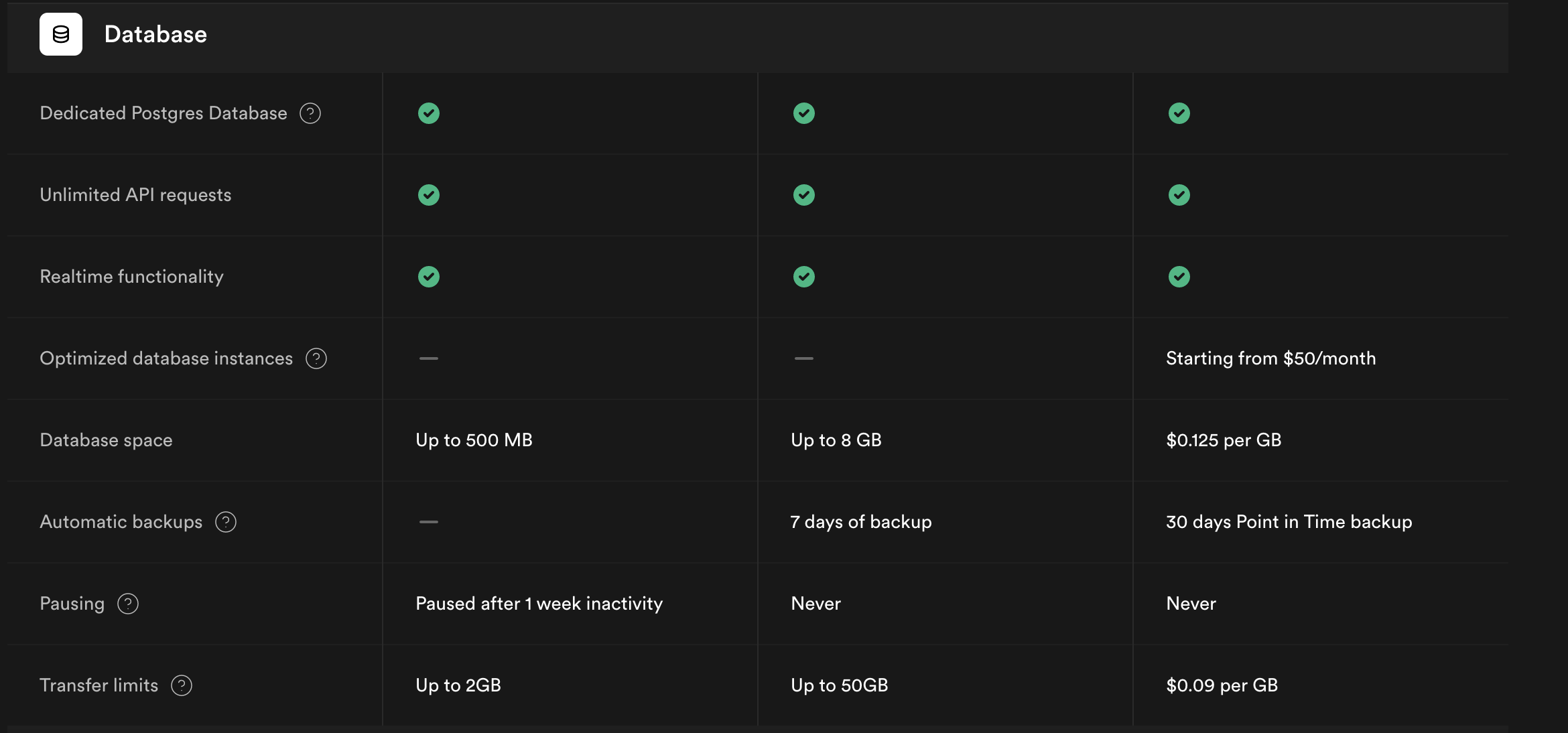Click the Up to 500 MB cell
The image size is (1568, 733).
pos(474,440)
